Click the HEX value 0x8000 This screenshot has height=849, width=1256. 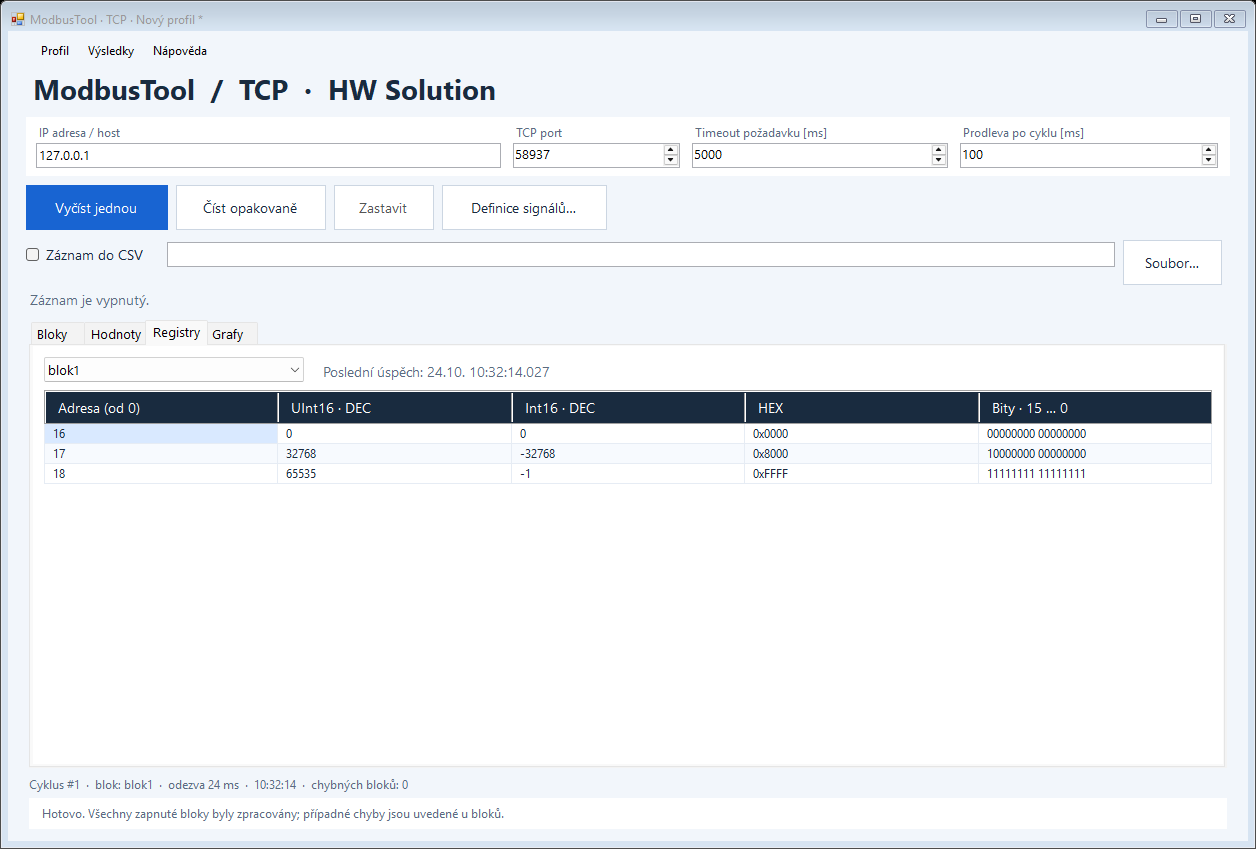(x=862, y=454)
